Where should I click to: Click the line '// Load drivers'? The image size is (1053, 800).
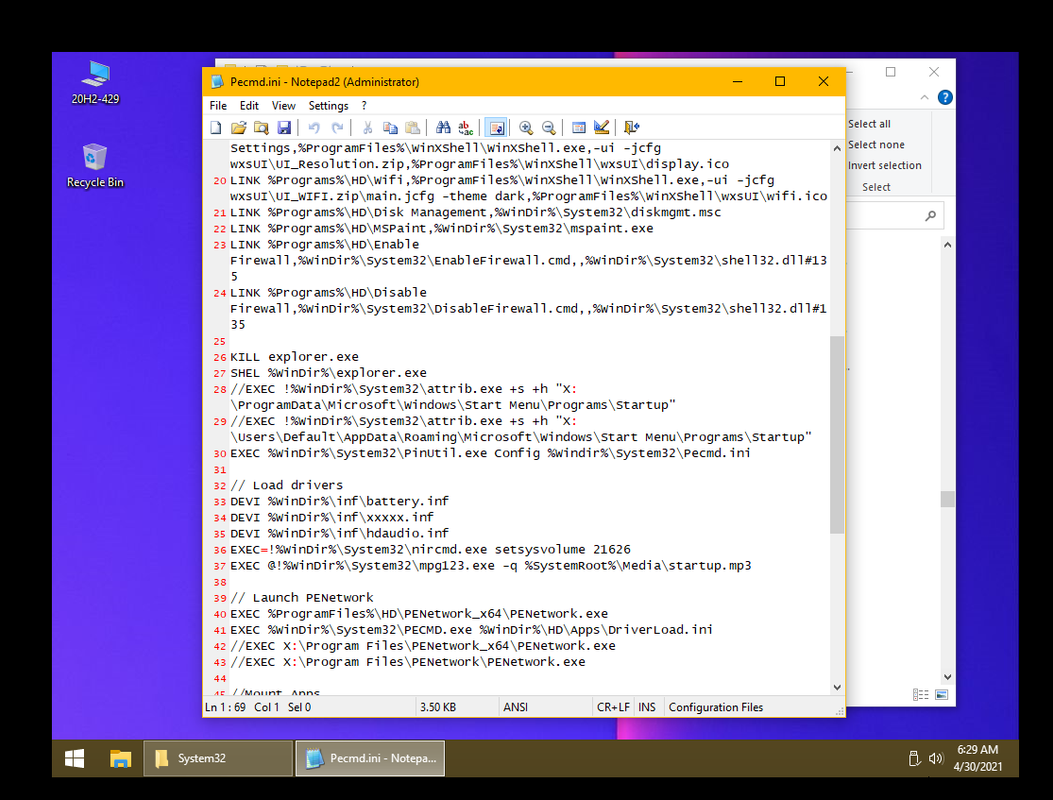point(286,485)
